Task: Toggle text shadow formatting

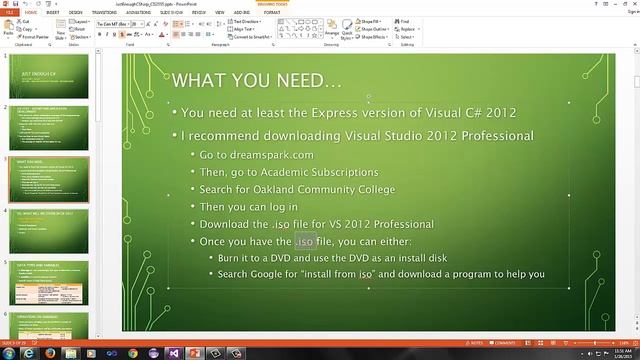Action: pos(122,35)
